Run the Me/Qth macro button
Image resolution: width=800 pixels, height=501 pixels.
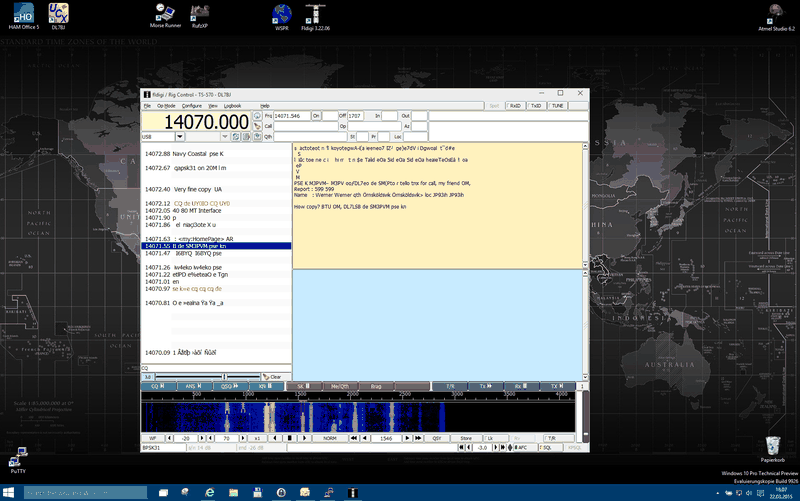(340, 386)
